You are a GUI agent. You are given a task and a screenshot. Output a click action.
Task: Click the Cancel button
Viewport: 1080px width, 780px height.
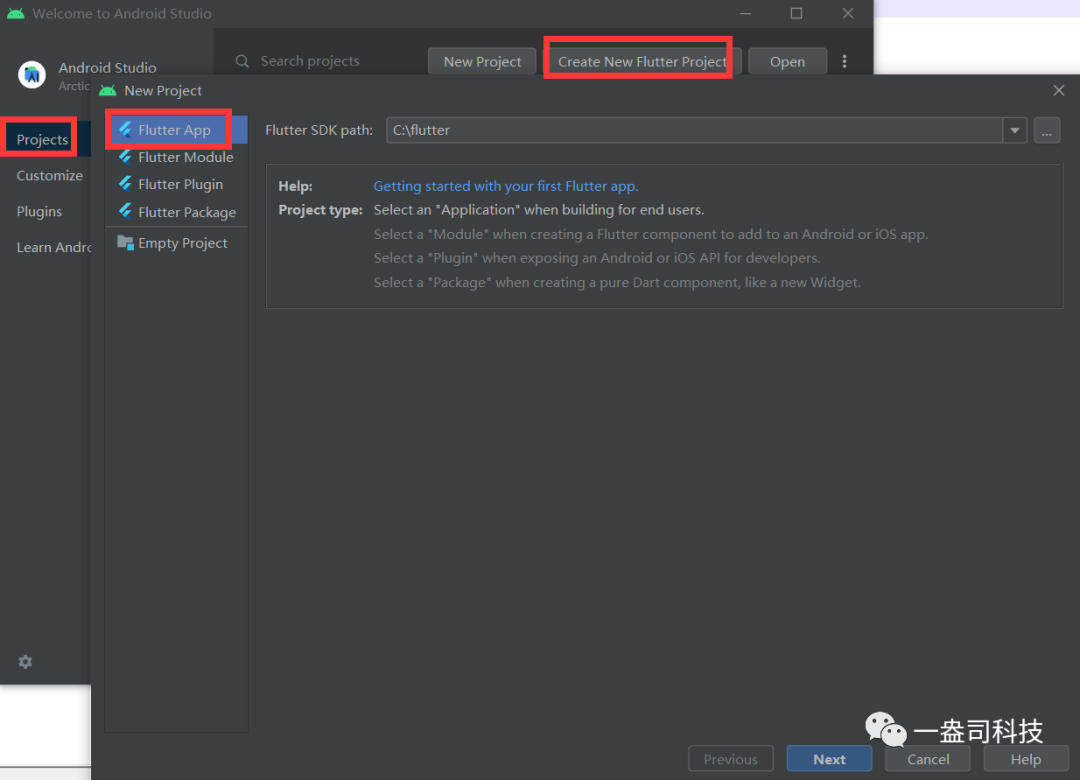928,759
